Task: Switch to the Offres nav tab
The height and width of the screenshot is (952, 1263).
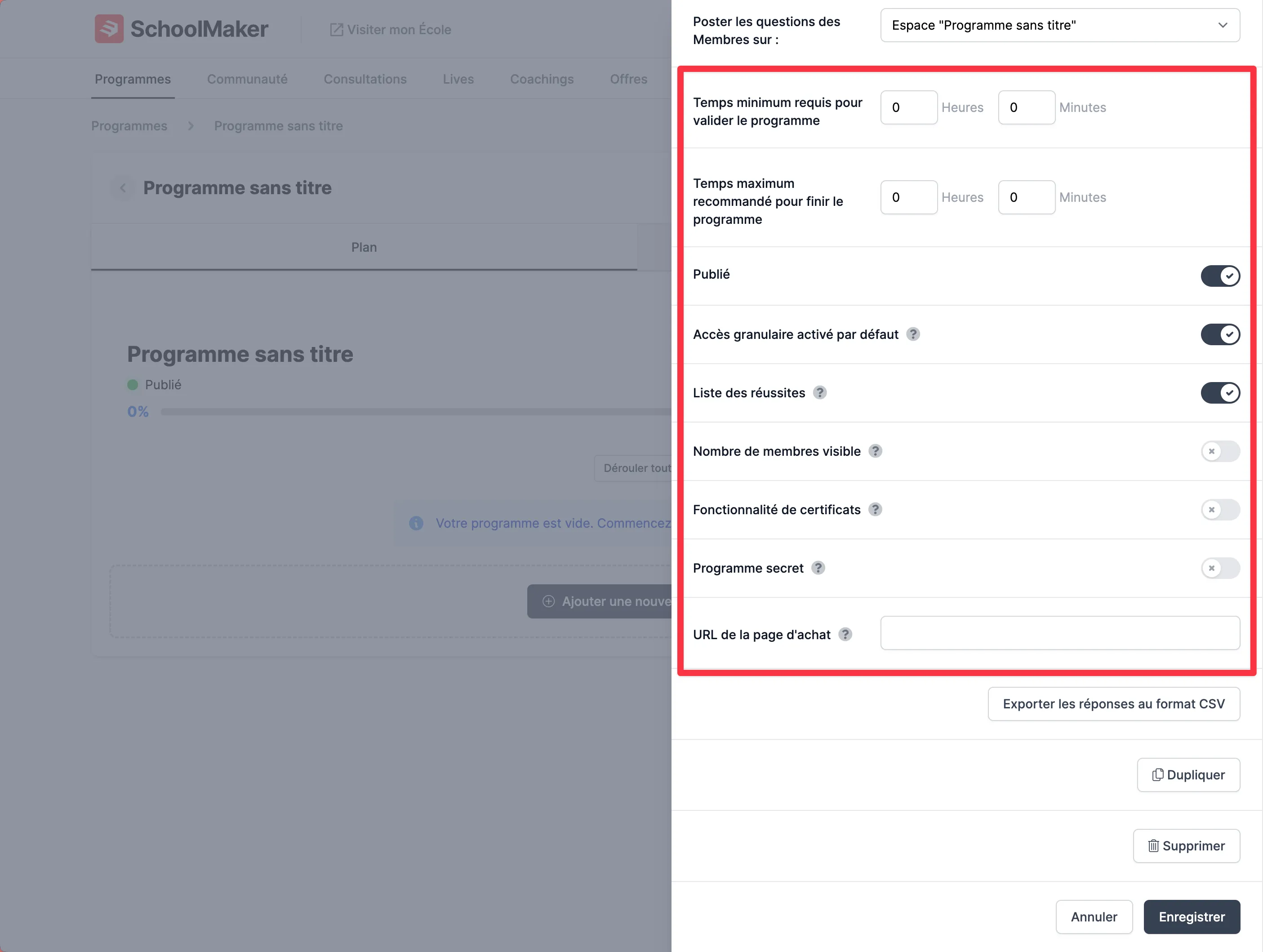Action: (628, 80)
